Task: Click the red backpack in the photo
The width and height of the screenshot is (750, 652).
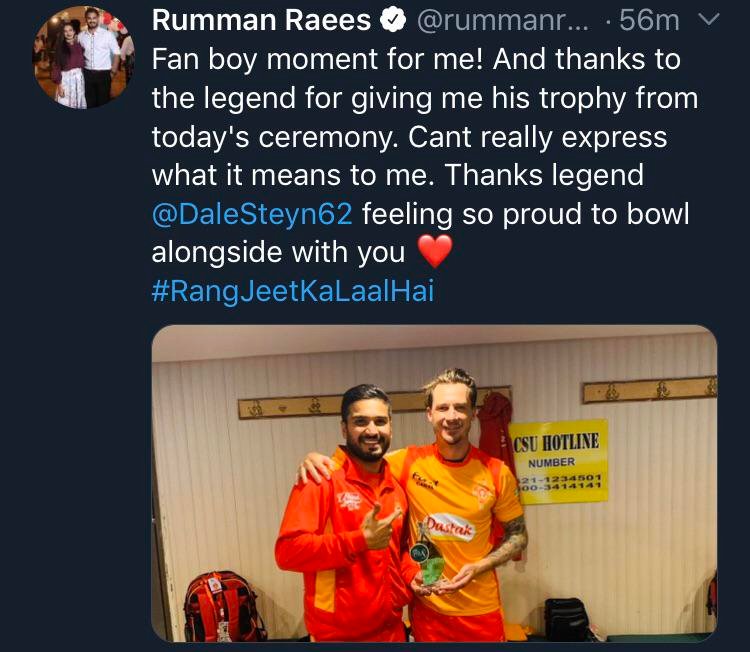Action: coord(223,607)
